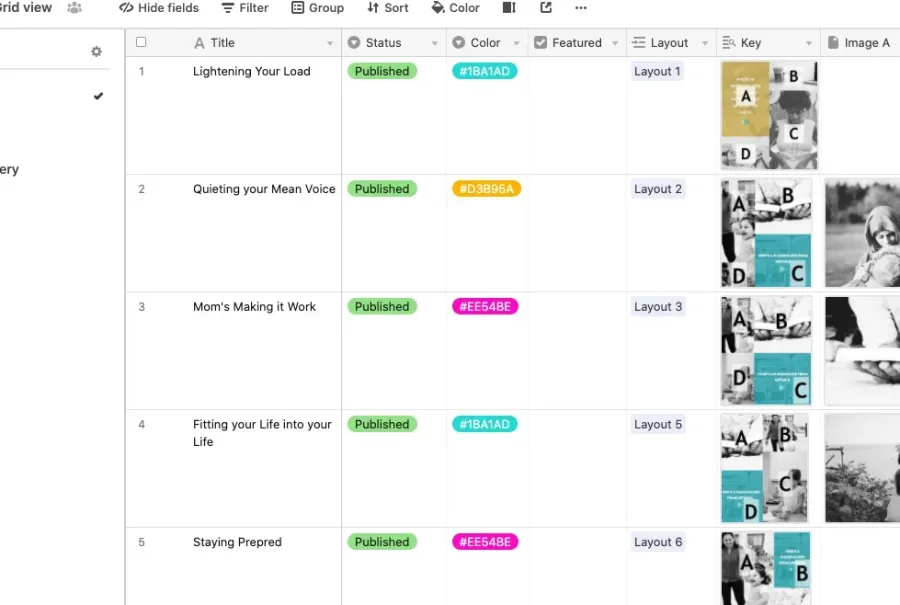Toggle Featured checkbox cell for Fitting your Life
The width and height of the screenshot is (900, 605).
point(577,468)
